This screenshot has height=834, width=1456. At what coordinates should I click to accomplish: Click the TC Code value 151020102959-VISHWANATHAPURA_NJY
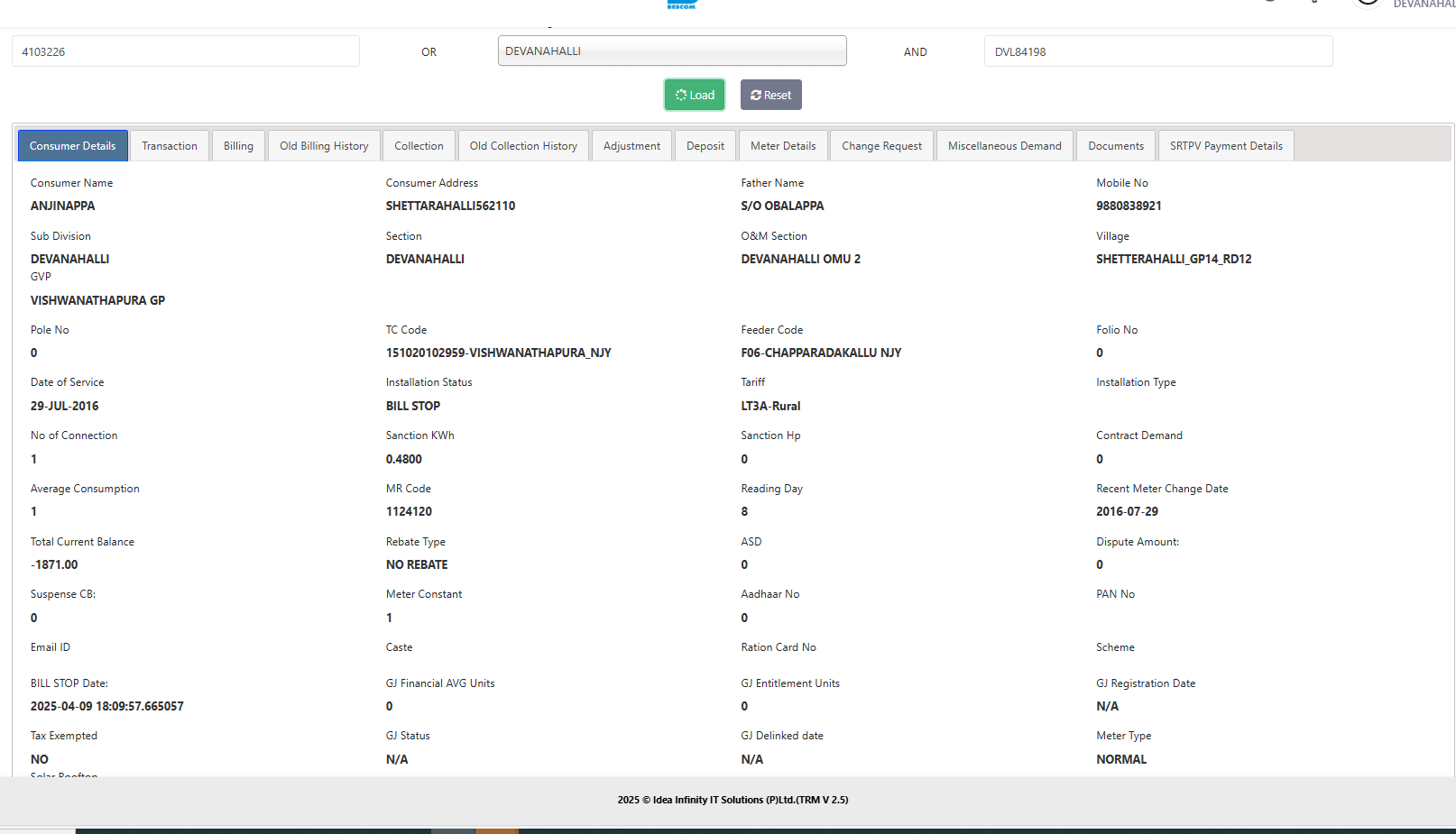(499, 353)
